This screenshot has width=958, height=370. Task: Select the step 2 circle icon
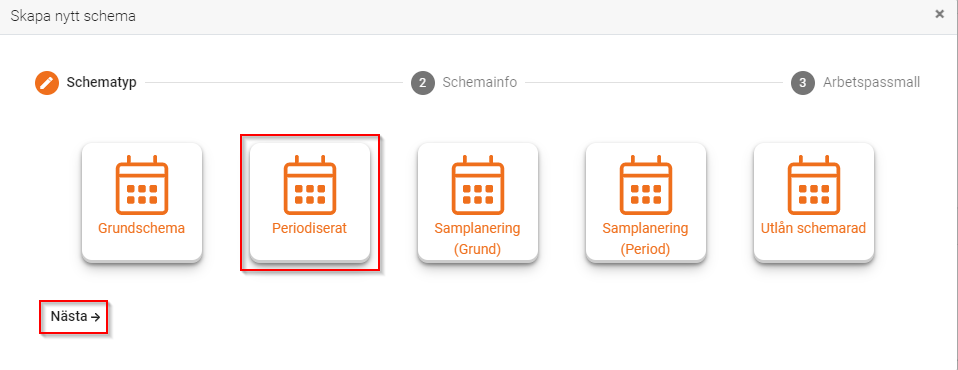click(x=423, y=83)
